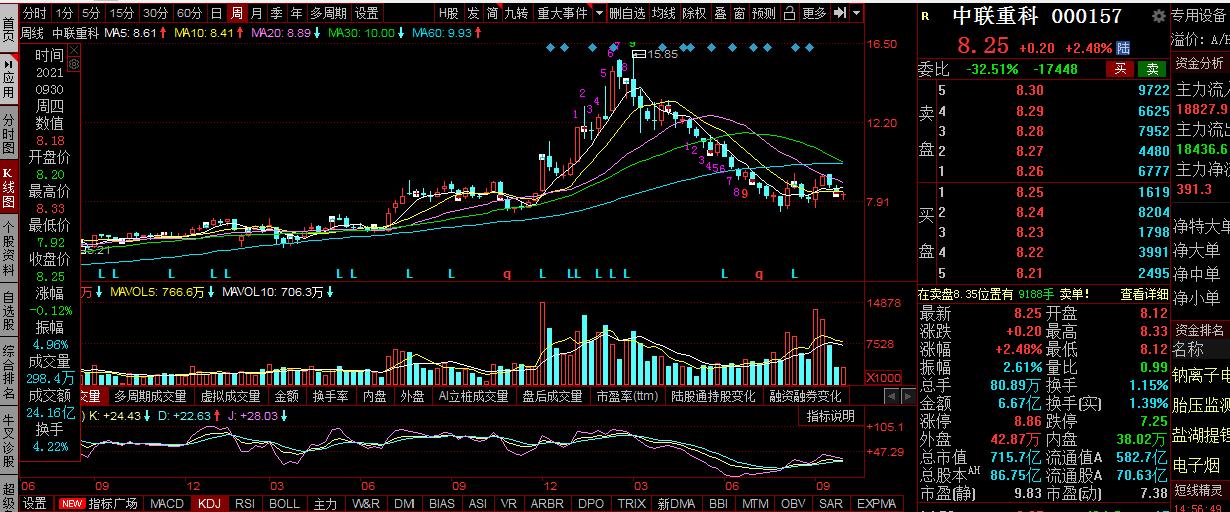Open dropdown arrow next to 重大事件
The height and width of the screenshot is (512, 1230).
[x=598, y=13]
